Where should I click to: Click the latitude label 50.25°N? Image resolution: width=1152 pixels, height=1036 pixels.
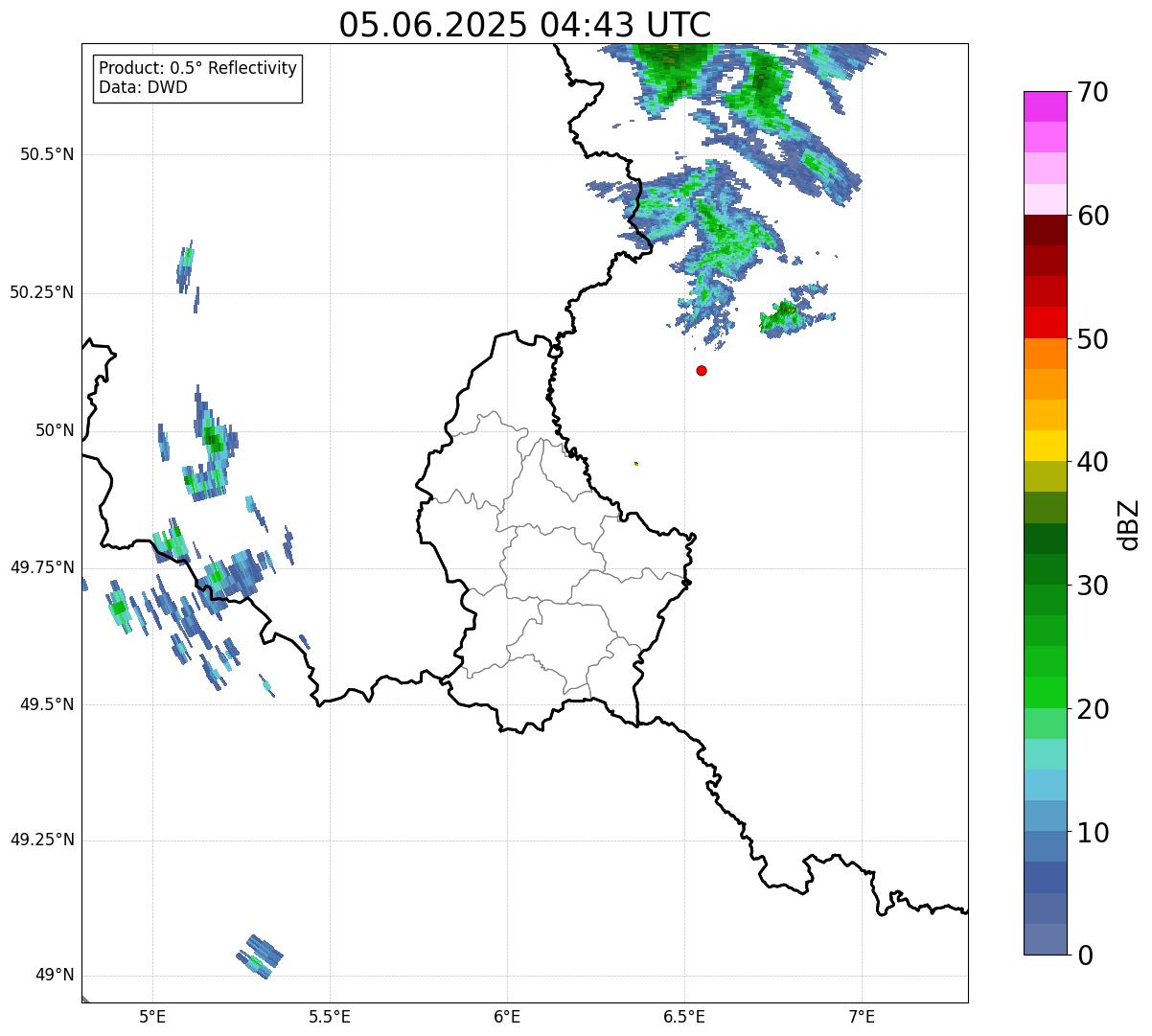tap(42, 292)
